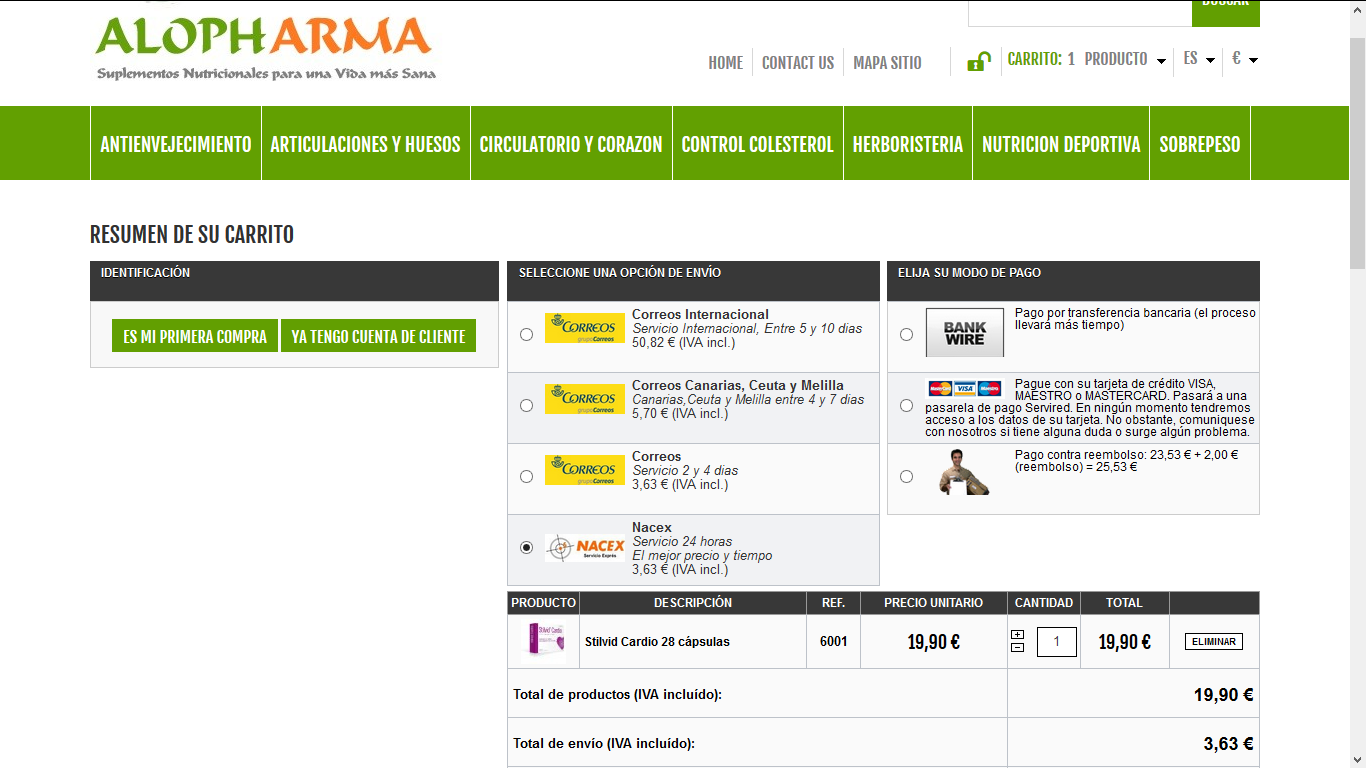
Task: Click the Stilvid Cardio quantity input
Action: click(1057, 642)
